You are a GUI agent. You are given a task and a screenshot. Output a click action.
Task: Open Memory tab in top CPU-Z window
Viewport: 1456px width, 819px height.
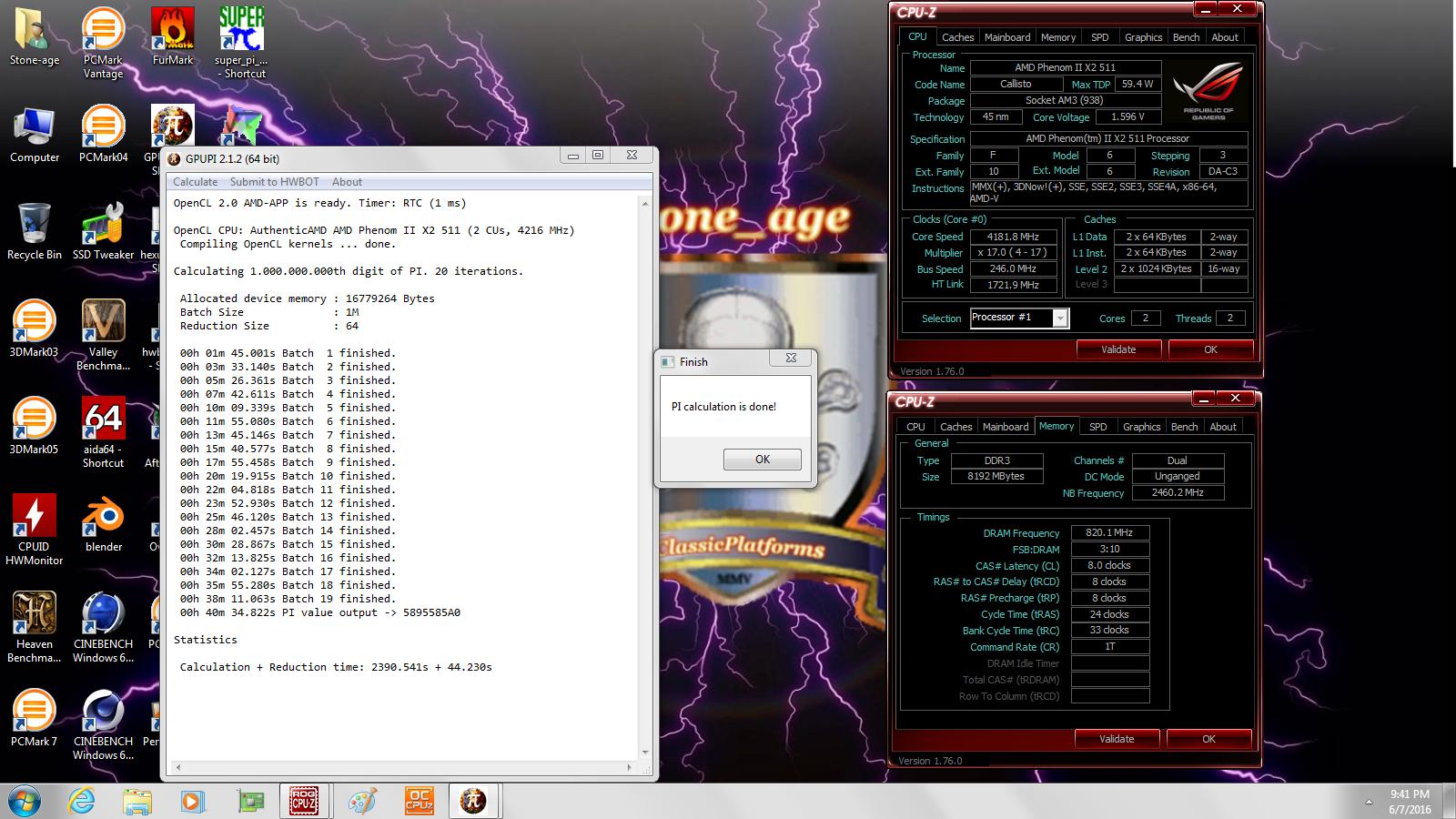(x=1058, y=37)
